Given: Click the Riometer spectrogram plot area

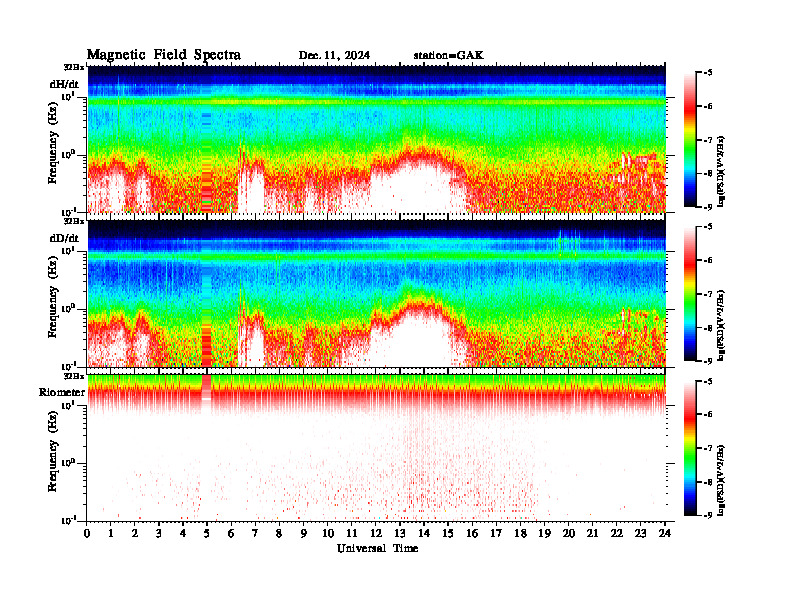Looking at the screenshot, I should (376, 448).
